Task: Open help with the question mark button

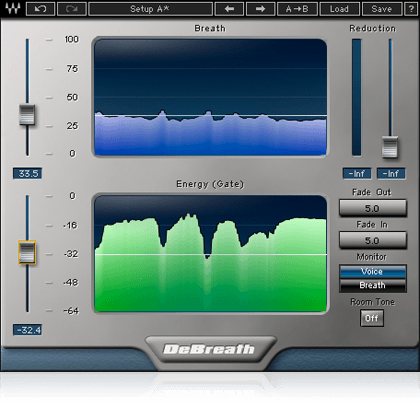Action: [411, 9]
